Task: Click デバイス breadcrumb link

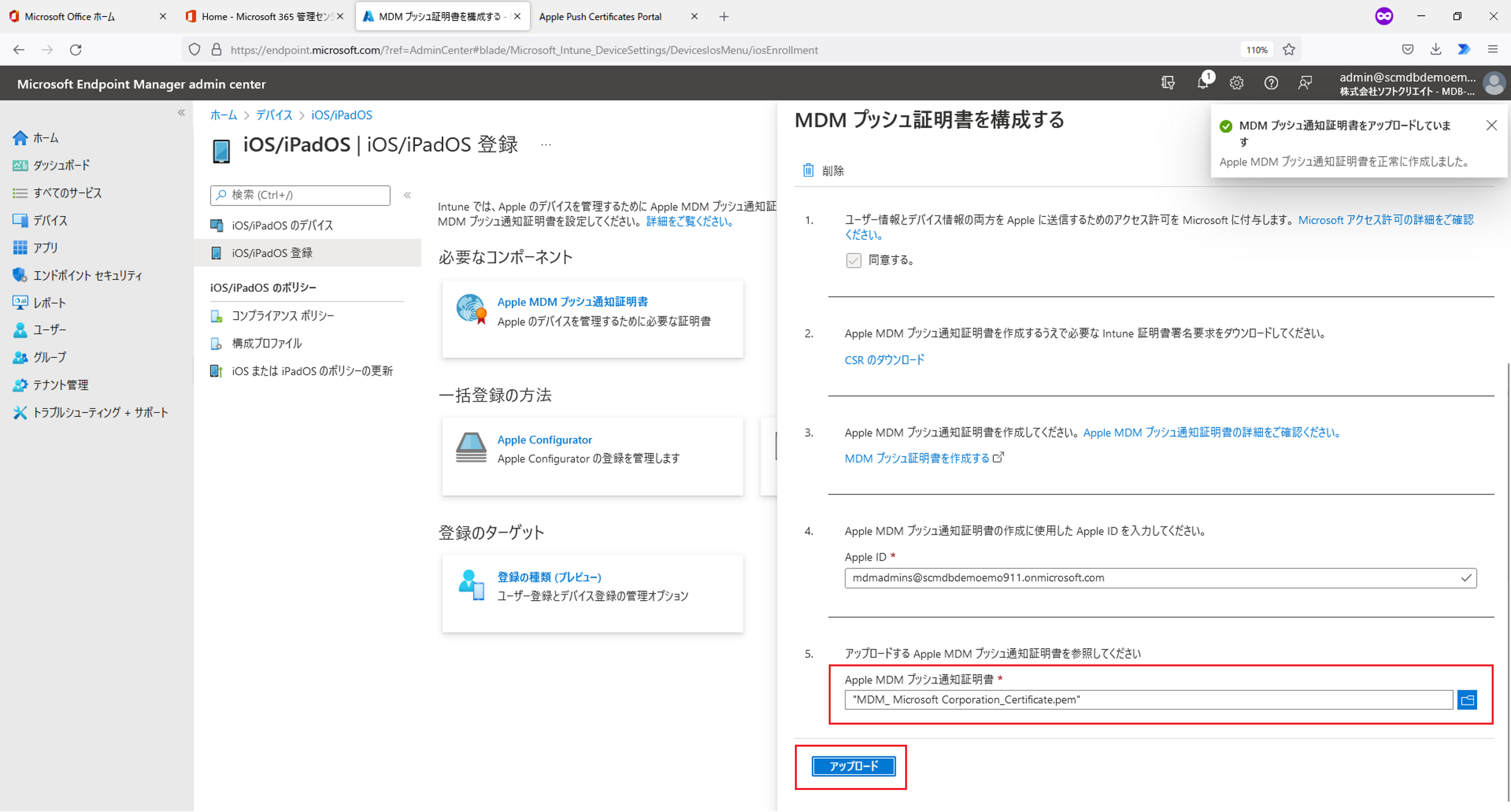Action: tap(274, 115)
